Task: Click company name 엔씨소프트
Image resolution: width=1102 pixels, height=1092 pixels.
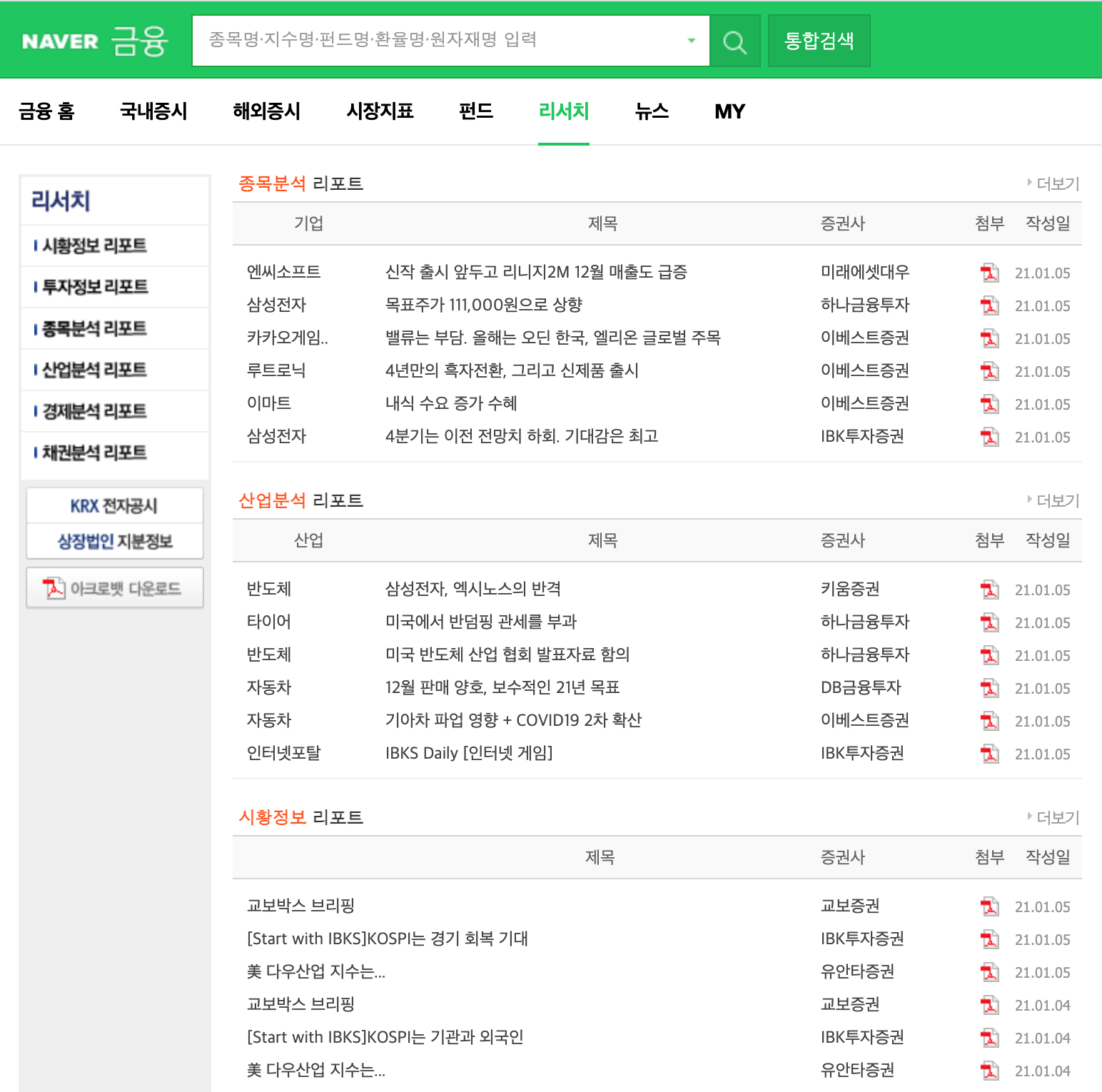Action: [x=283, y=272]
